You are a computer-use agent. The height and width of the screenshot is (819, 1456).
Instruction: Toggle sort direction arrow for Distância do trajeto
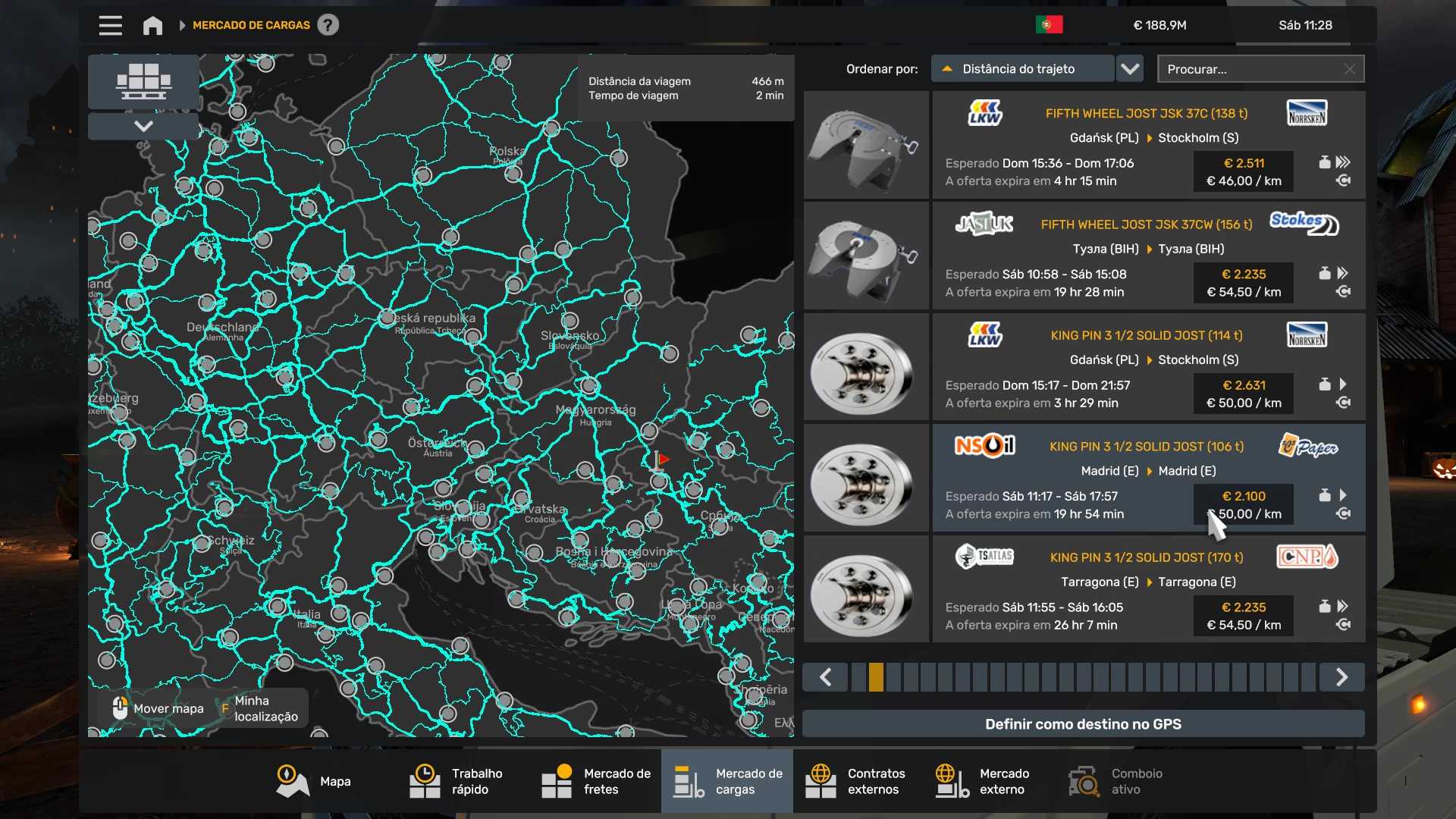[x=946, y=69]
